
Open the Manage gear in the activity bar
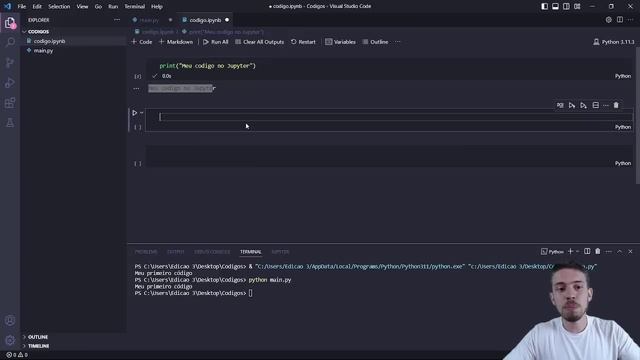10,340
